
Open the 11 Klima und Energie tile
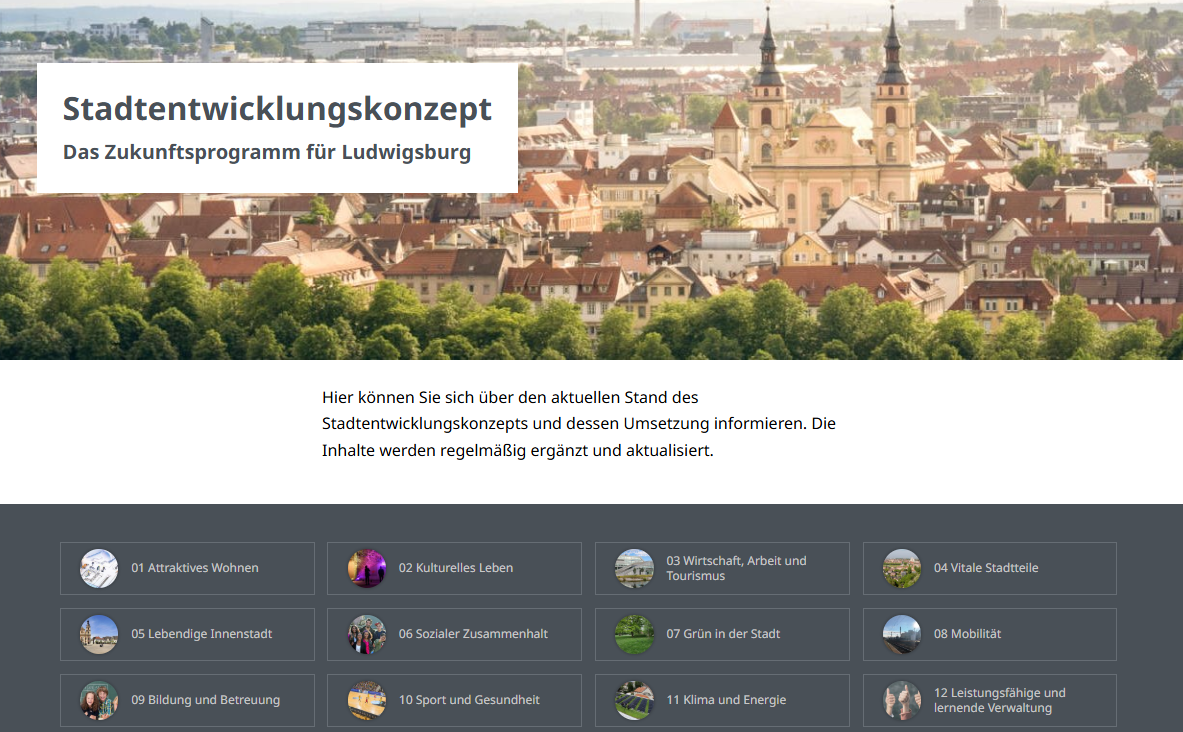(x=722, y=700)
